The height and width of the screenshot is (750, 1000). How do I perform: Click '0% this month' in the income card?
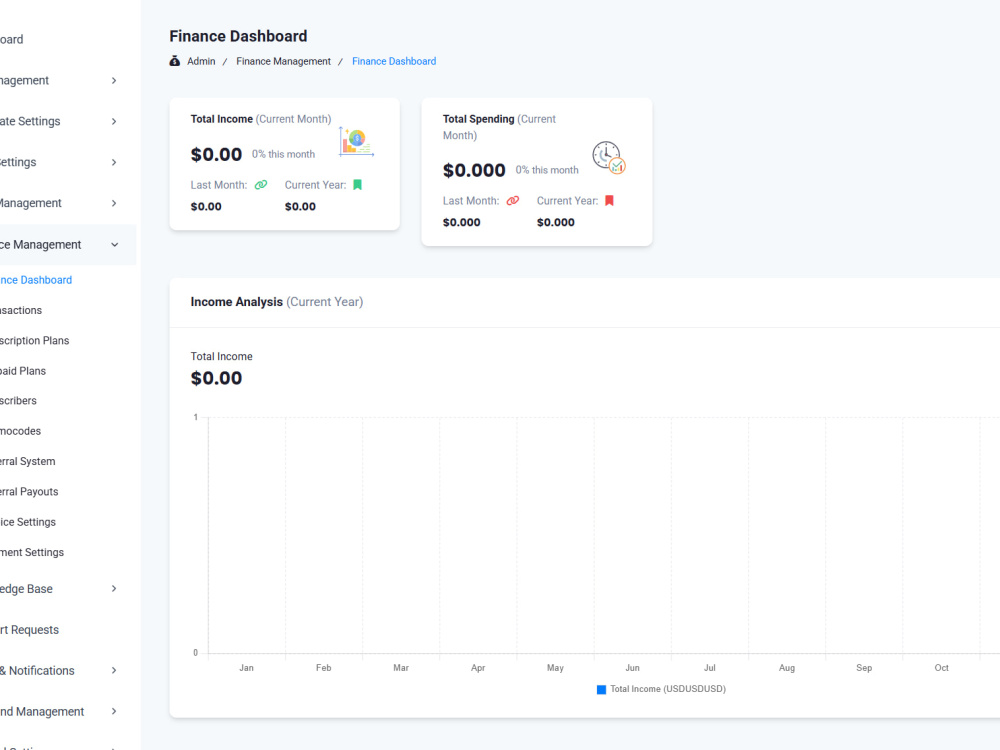coord(283,154)
